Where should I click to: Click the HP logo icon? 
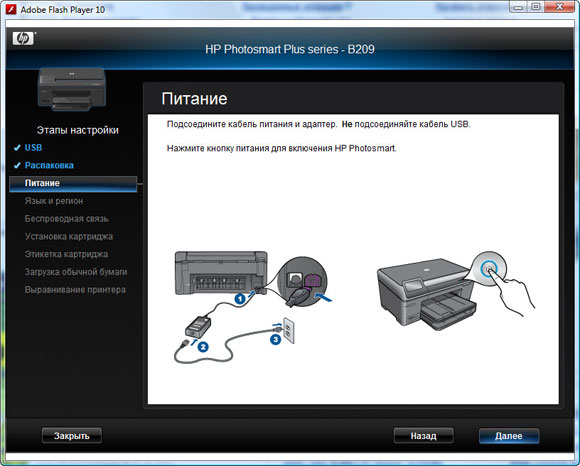tap(23, 38)
